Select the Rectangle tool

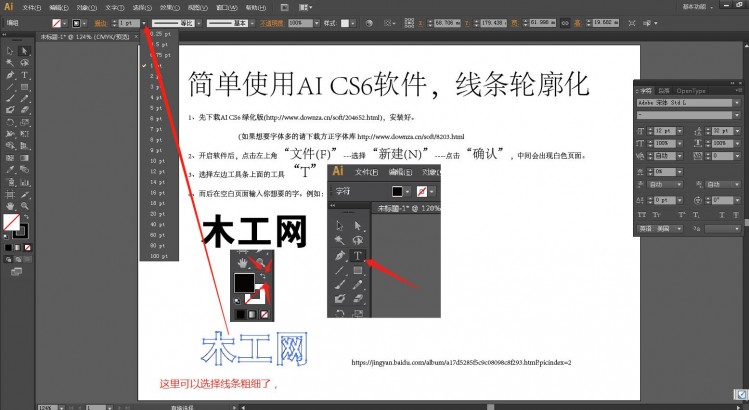point(24,87)
